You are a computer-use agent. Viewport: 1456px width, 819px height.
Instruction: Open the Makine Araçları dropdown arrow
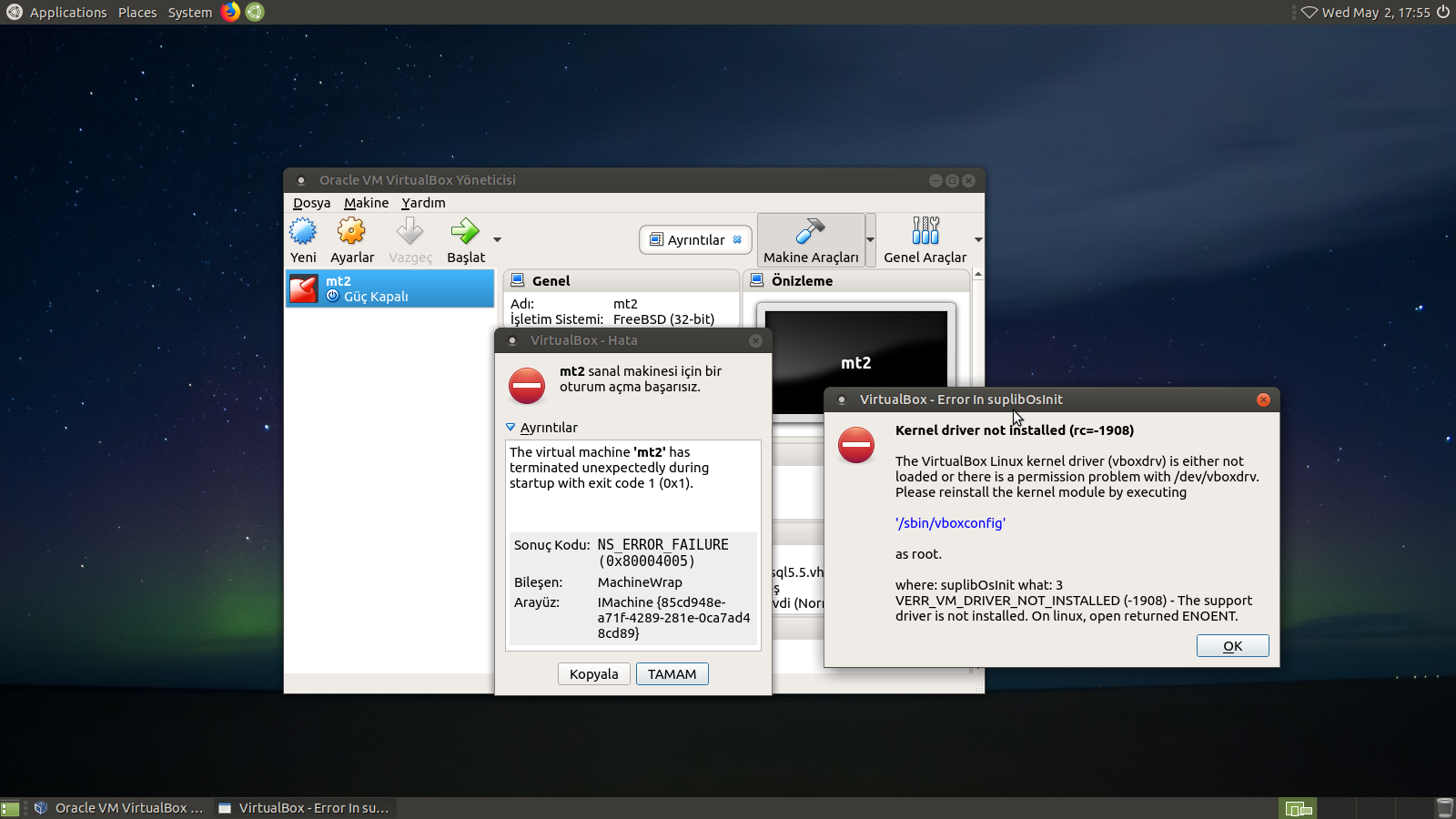[x=871, y=240]
